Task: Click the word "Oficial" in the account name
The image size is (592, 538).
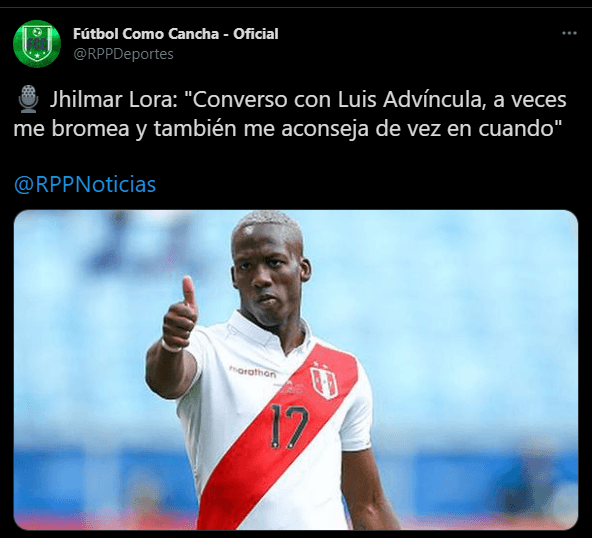Action: click(256, 34)
